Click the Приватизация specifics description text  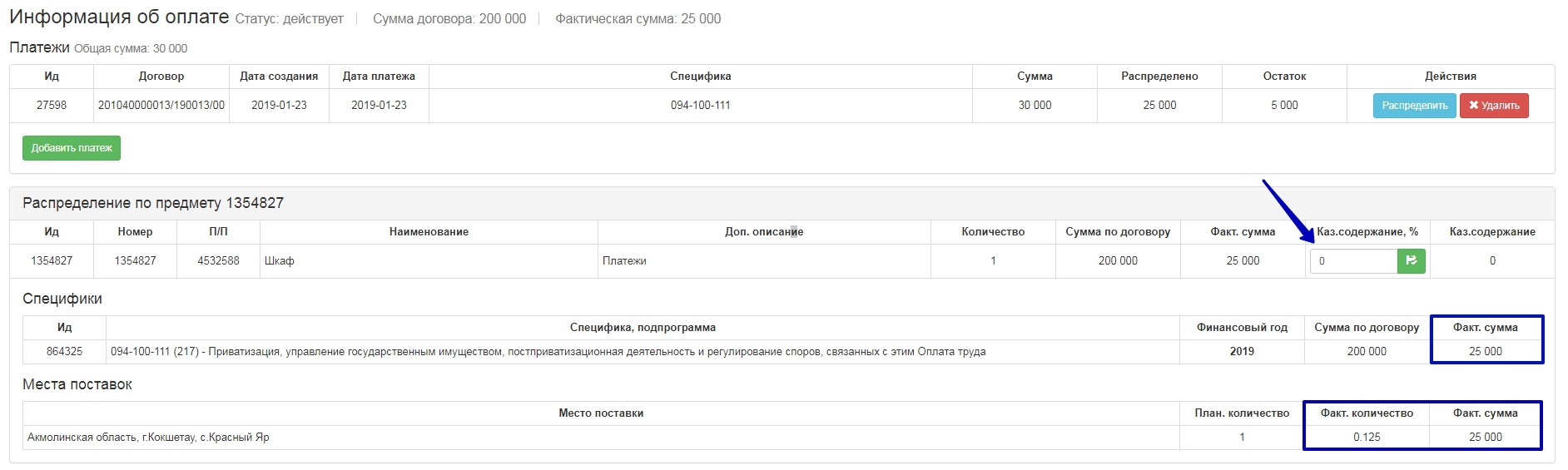coord(548,352)
